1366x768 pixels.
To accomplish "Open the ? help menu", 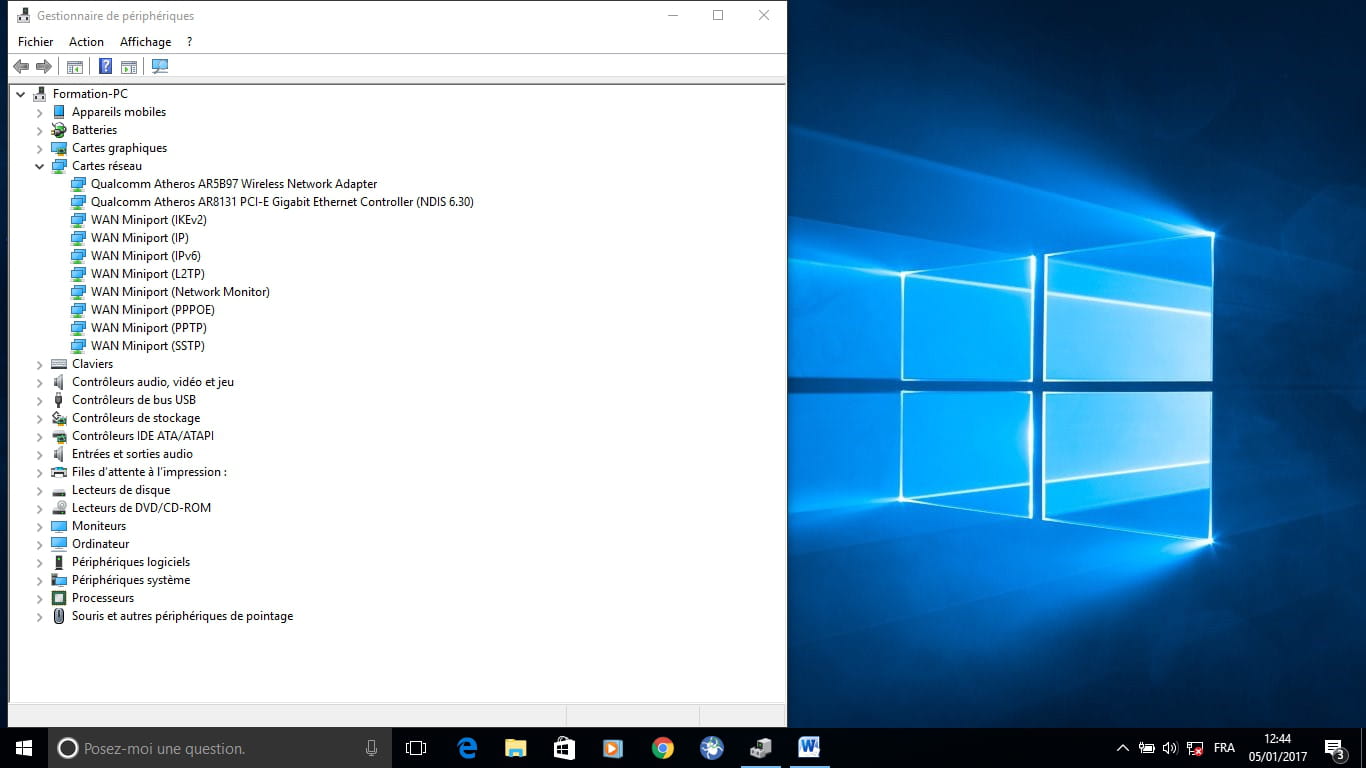I will [189, 42].
